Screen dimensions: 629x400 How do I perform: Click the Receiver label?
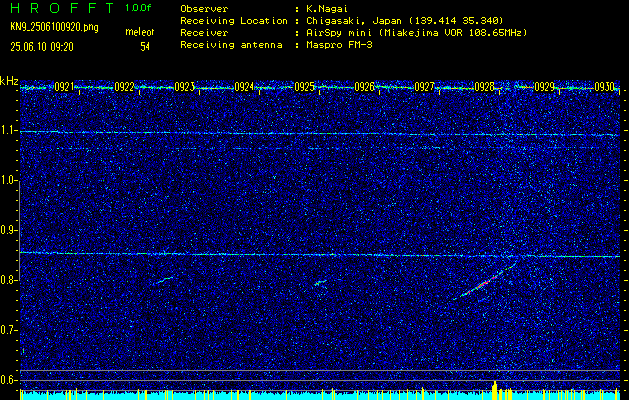[x=204, y=33]
